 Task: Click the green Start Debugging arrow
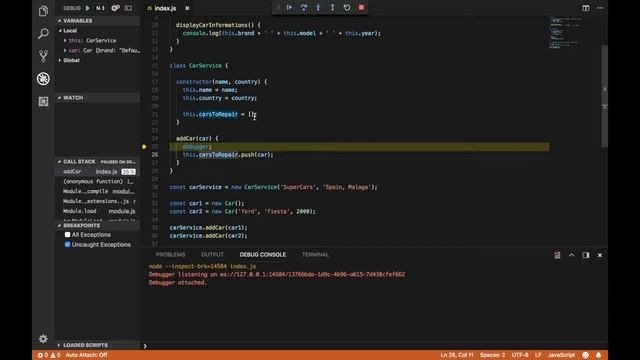[88, 8]
